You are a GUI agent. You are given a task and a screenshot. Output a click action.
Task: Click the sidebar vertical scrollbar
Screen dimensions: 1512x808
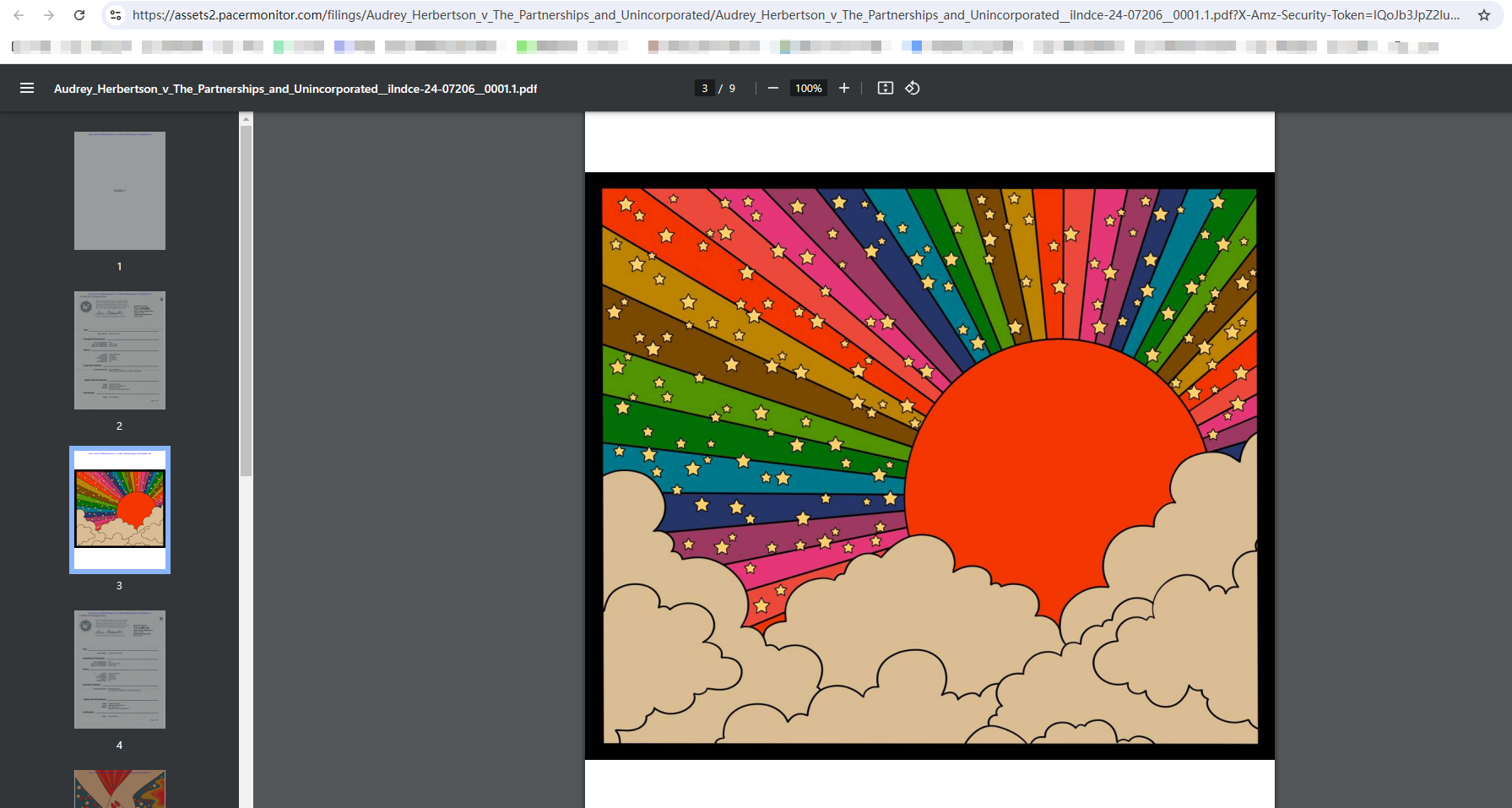pos(246,296)
